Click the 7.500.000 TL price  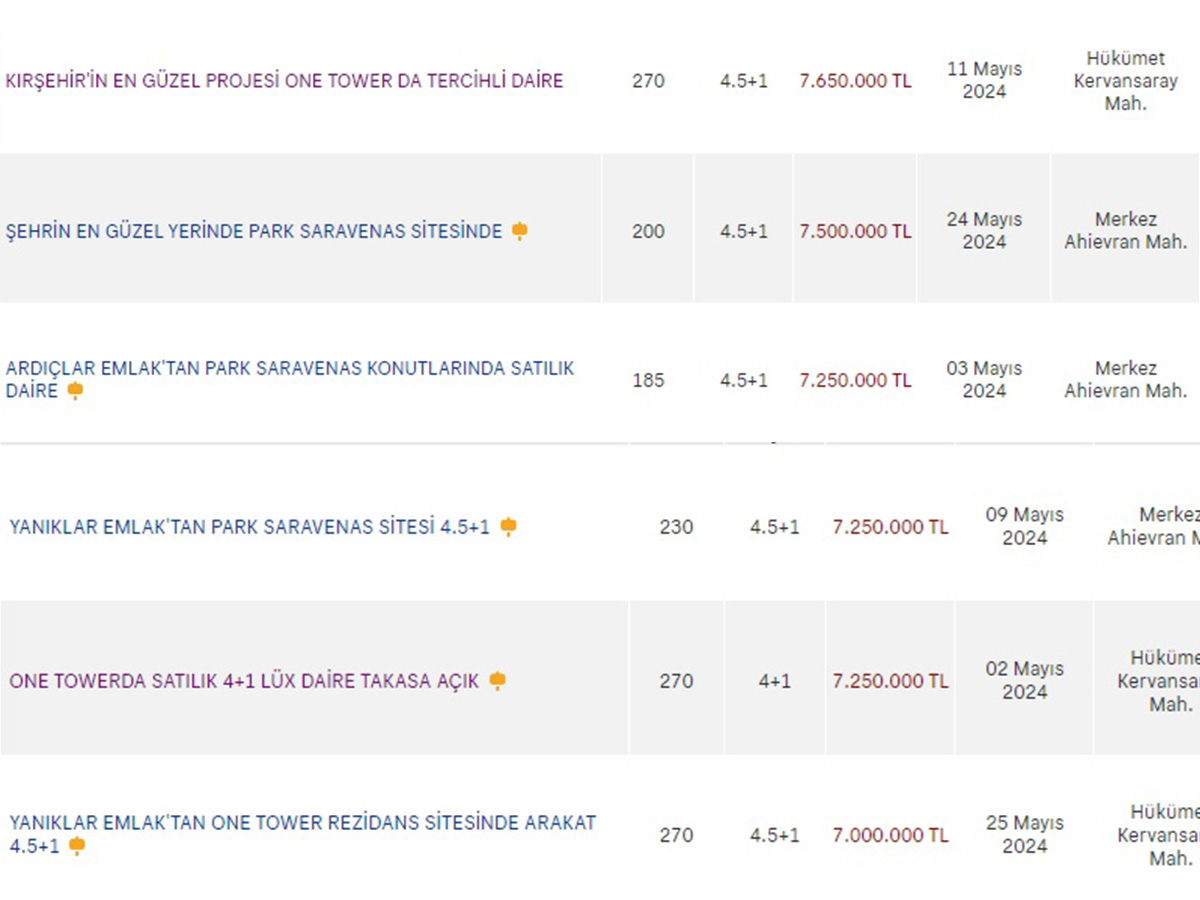[x=855, y=231]
